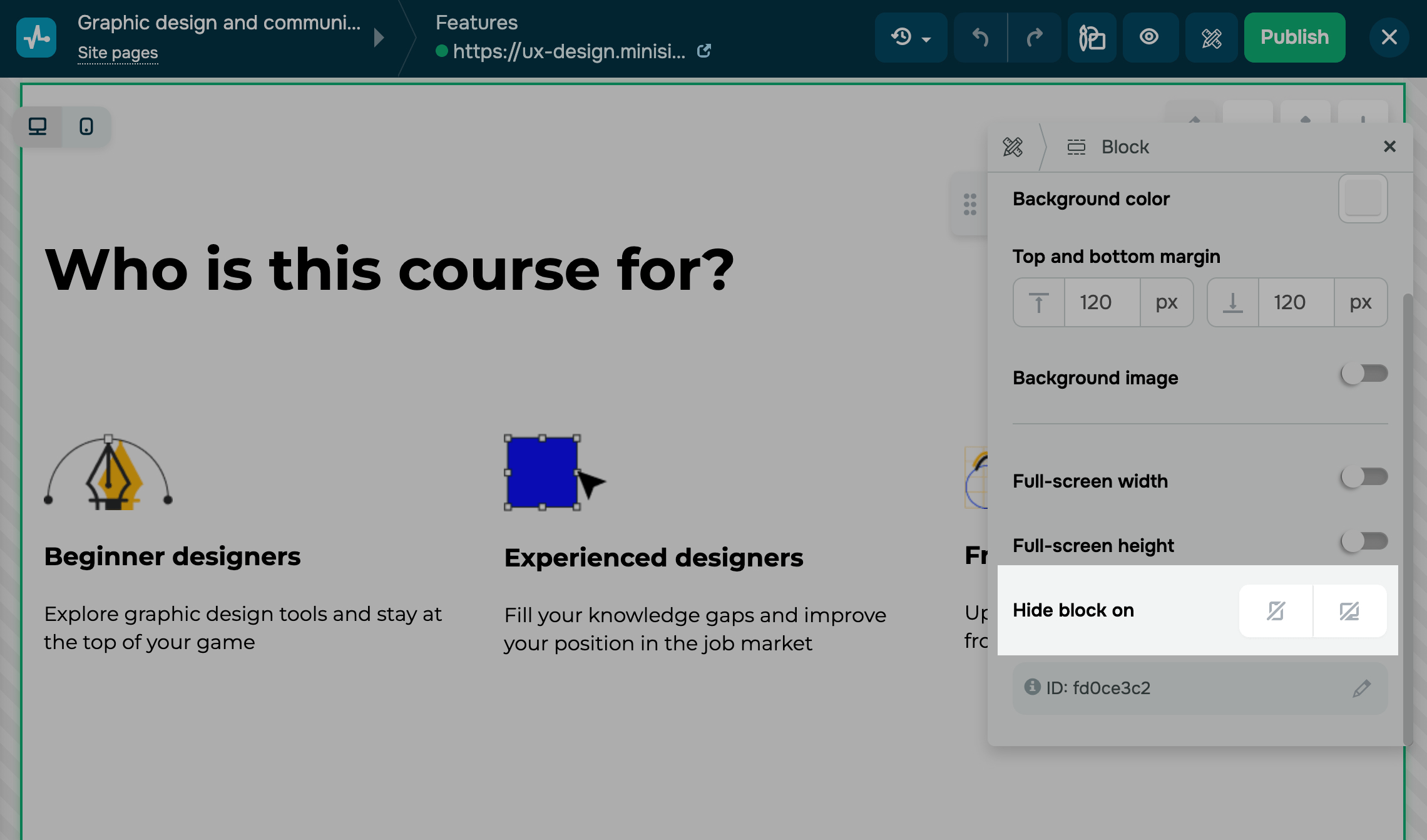Screen dimensions: 1427x840
Task: Open preview with the eye icon
Action: pyautogui.click(x=1149, y=38)
